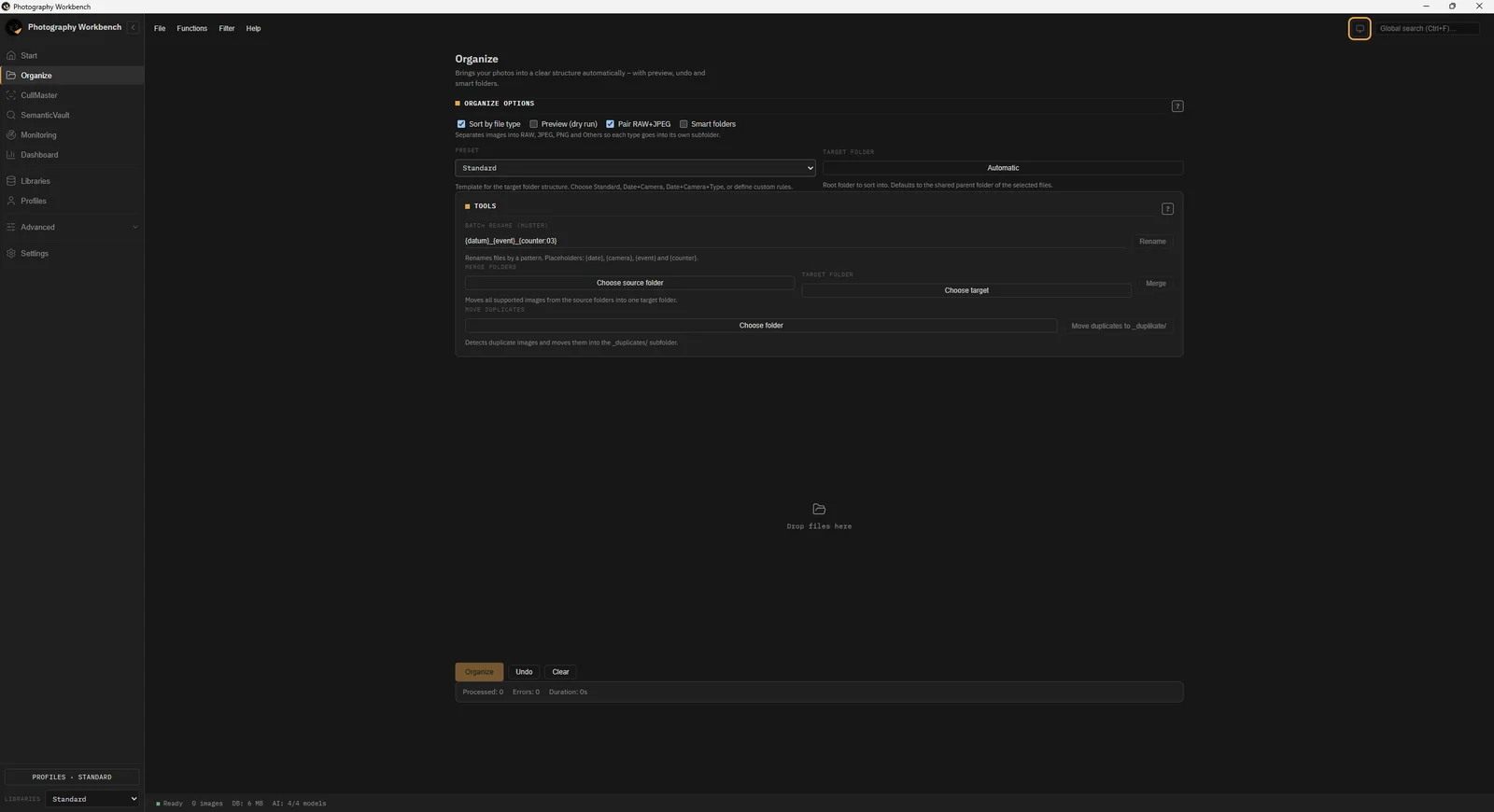The height and width of the screenshot is (812, 1494).
Task: Expand the Advanced sidebar group
Action: pos(72,227)
